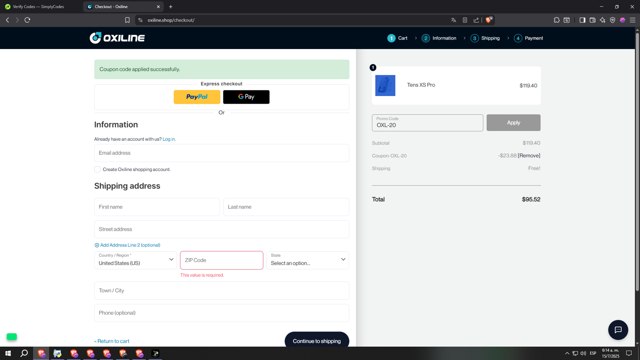640x360 pixels.
Task: Focus the Email address field
Action: point(222,153)
